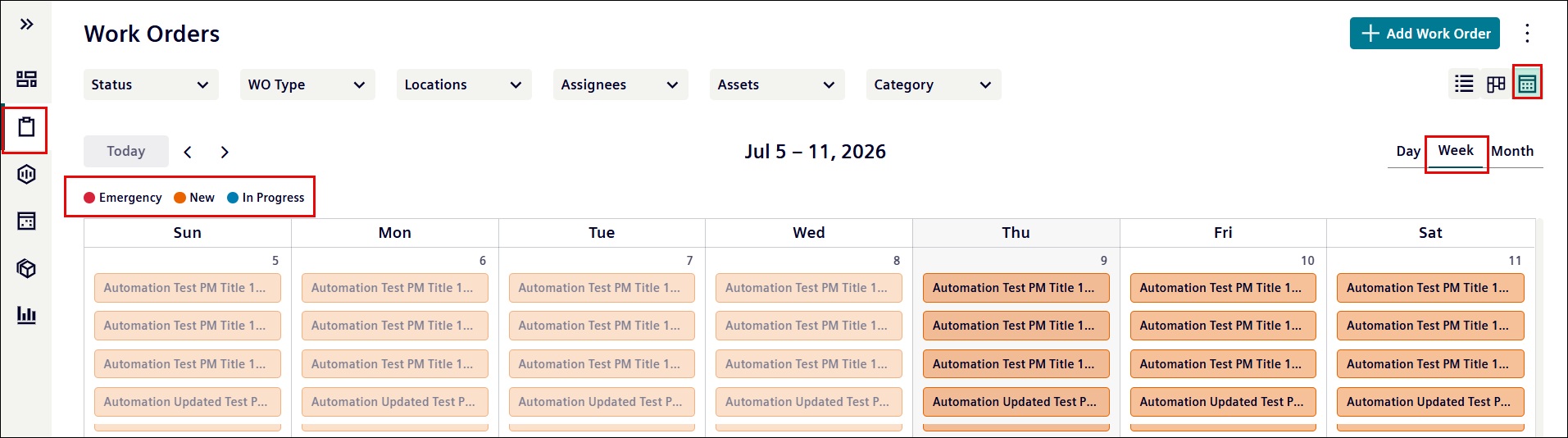Click the bar chart reports sidebar icon
Screen dimensions: 1568x438
coord(27,315)
